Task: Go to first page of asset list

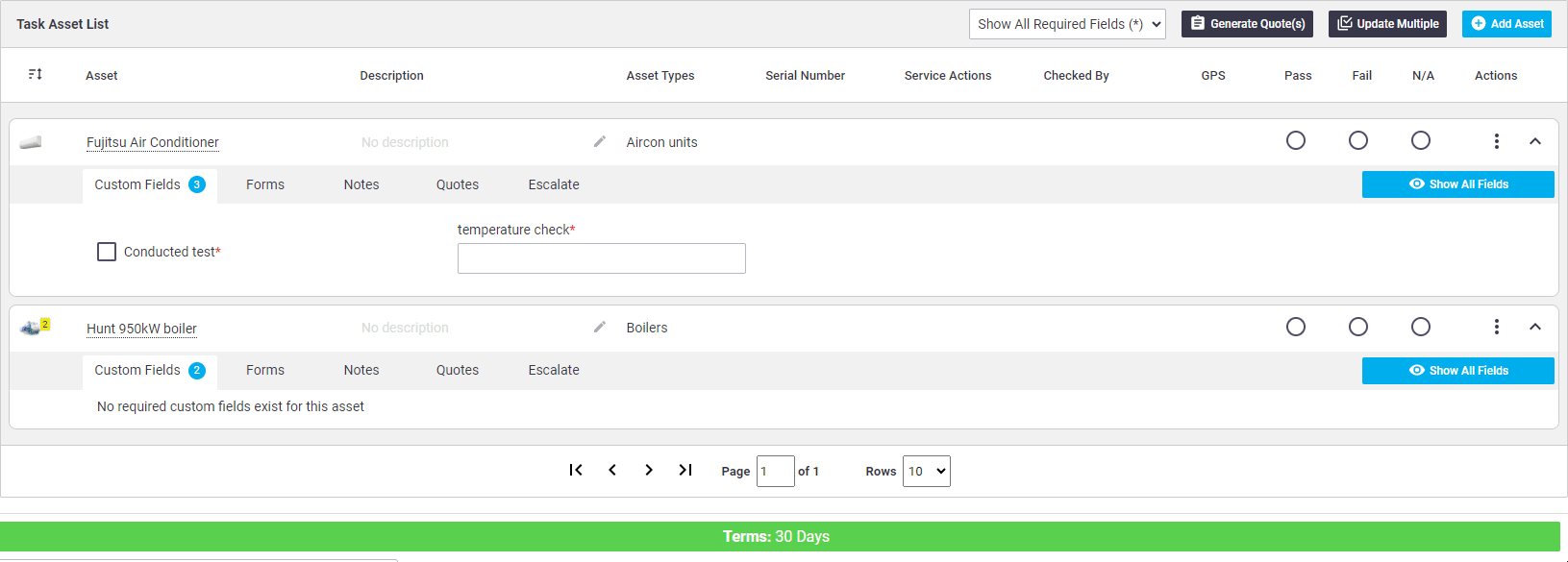Action: click(x=576, y=470)
